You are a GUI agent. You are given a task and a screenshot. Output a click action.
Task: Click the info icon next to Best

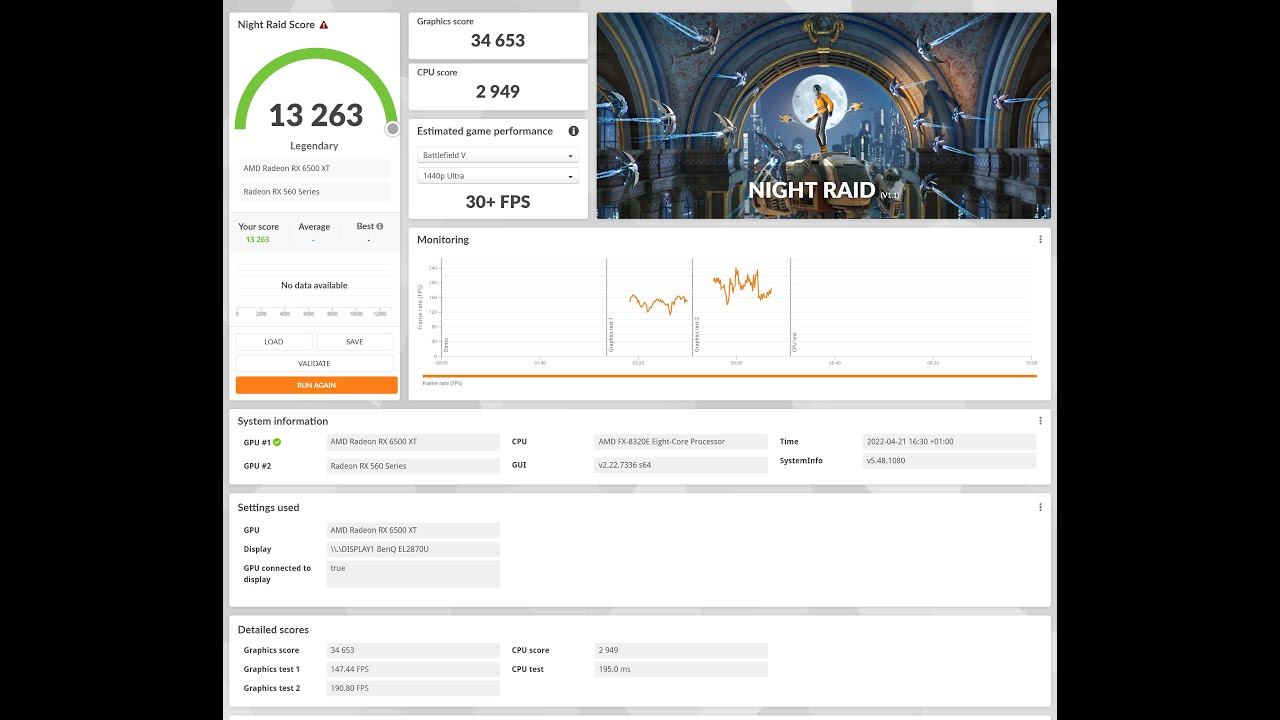[x=380, y=226]
